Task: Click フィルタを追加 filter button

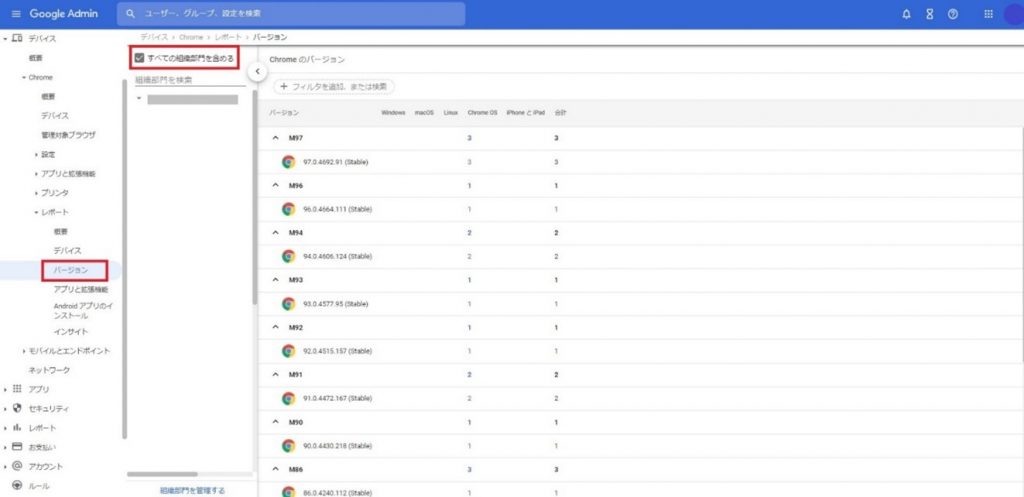Action: coord(334,86)
